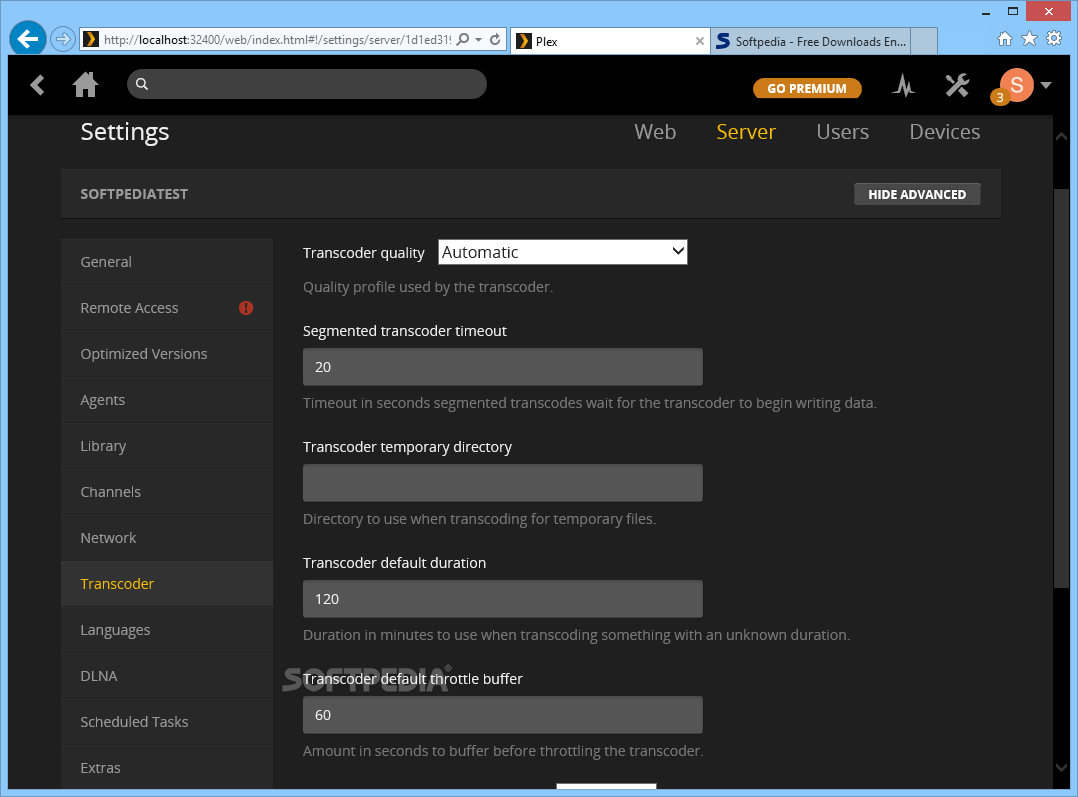Select the Server settings tab
This screenshot has width=1078, height=797.
coord(746,131)
